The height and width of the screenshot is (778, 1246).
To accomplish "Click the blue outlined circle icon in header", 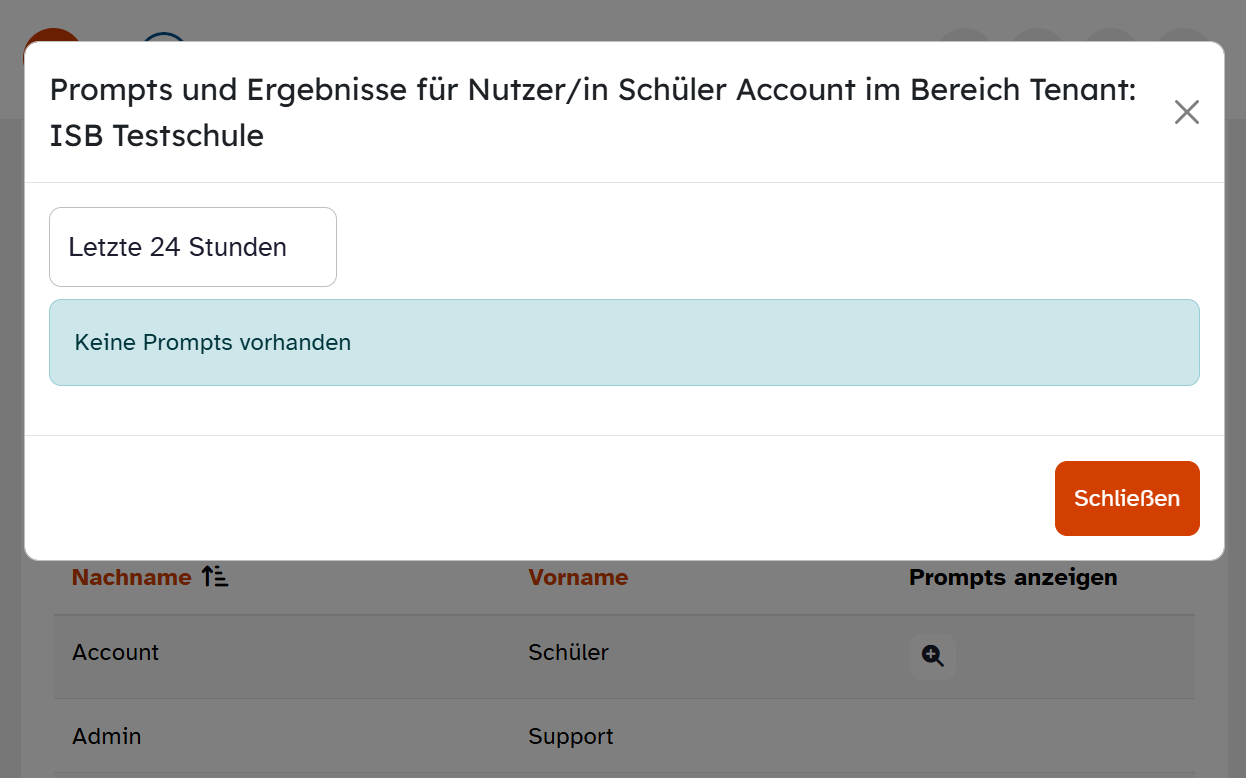I will [165, 37].
